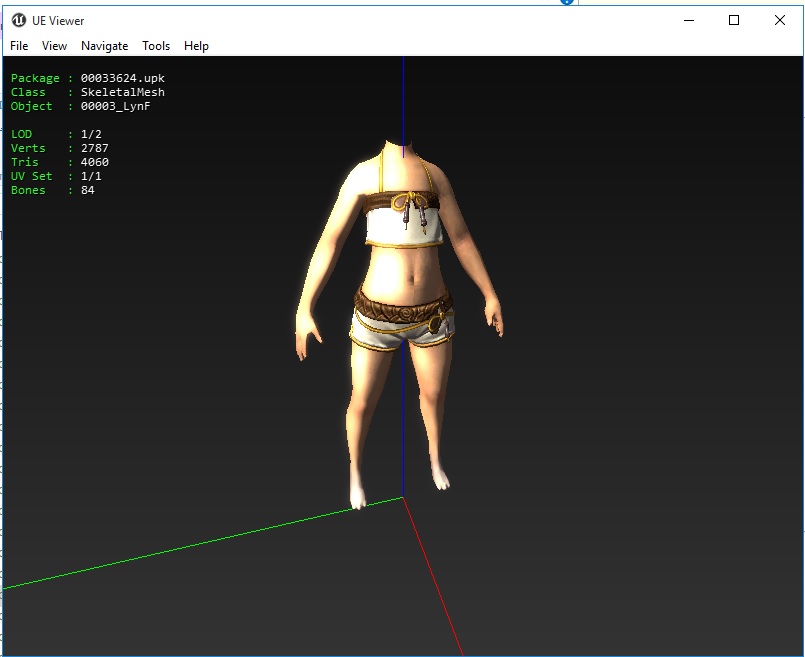Click the Tris count 4060
Viewport: 805px width, 657px height.
(x=95, y=162)
